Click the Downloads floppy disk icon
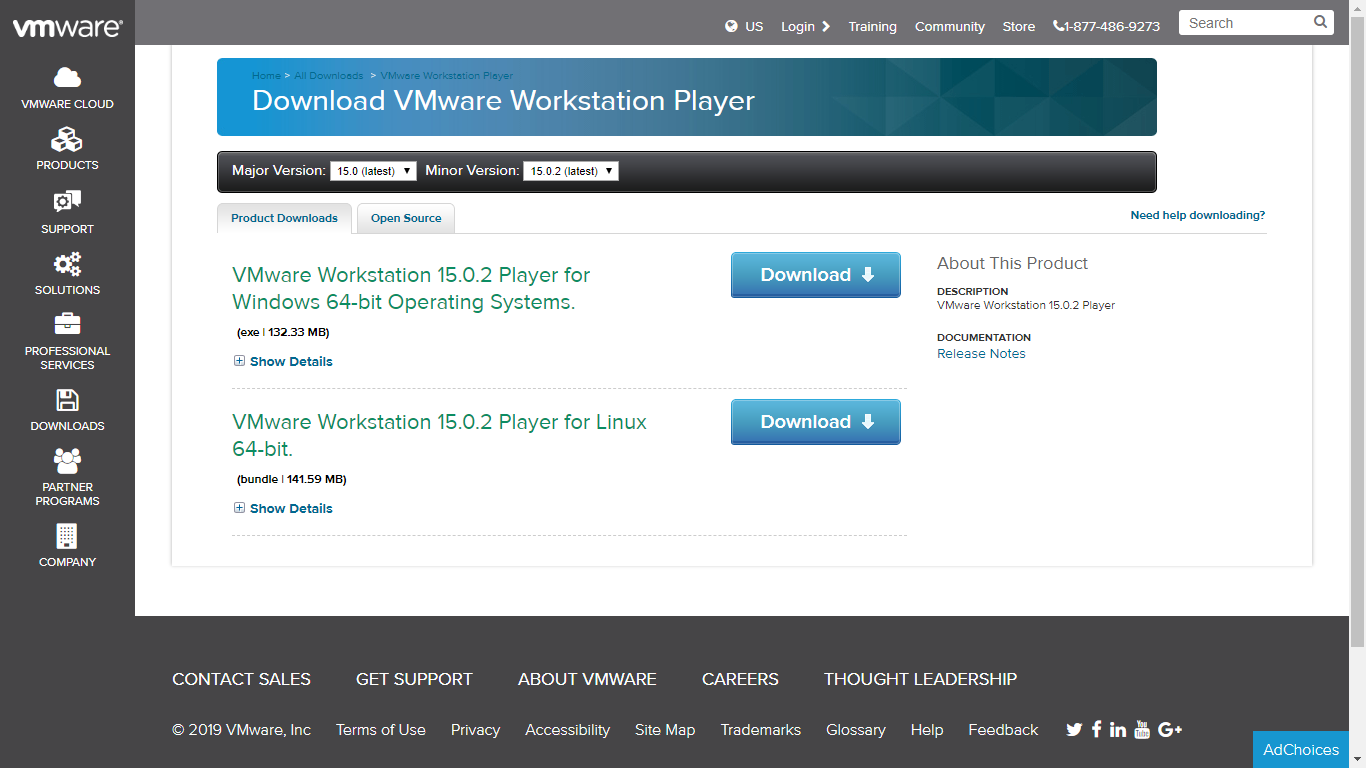The image size is (1366, 768). click(67, 400)
